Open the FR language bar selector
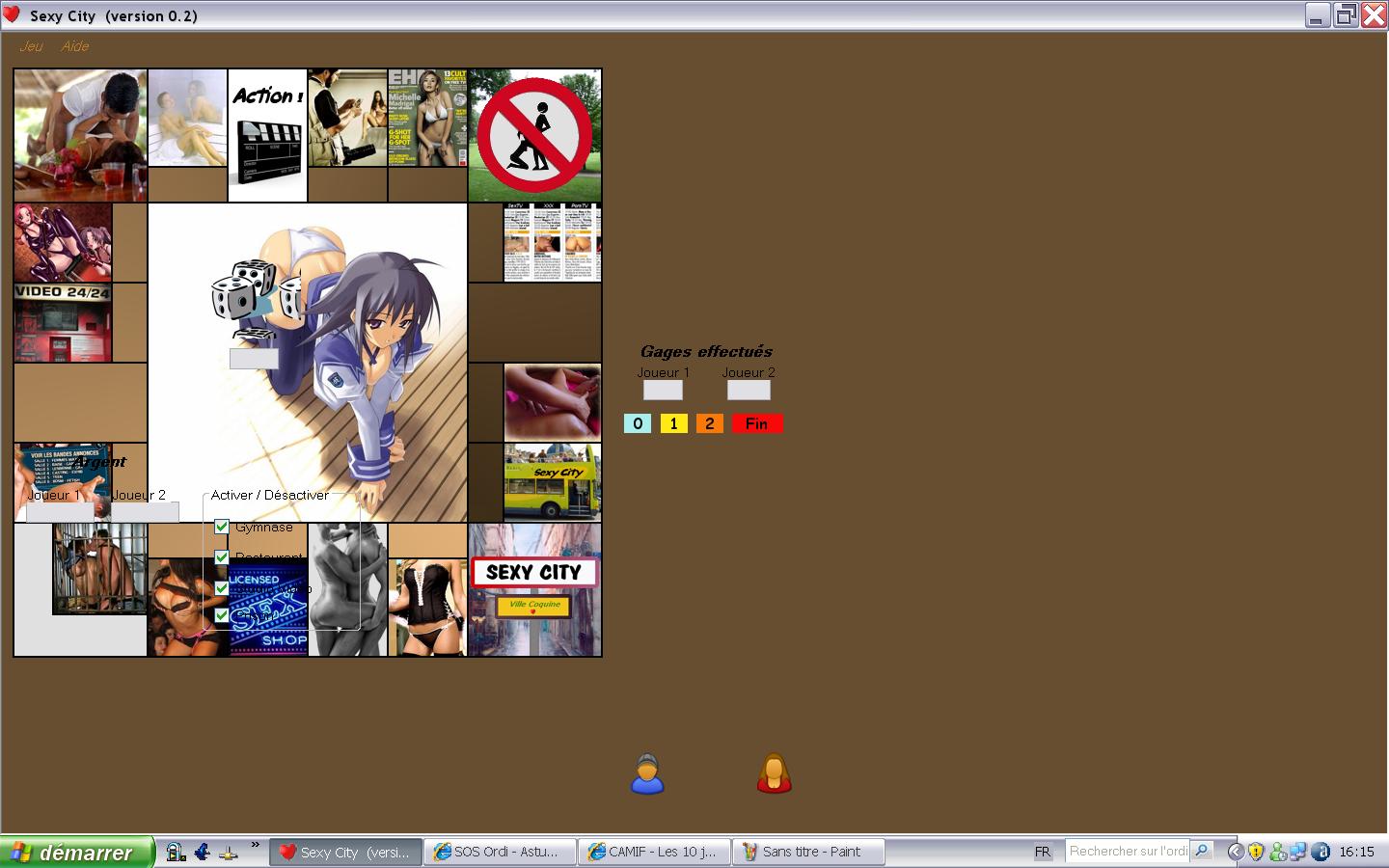This screenshot has width=1389, height=868. (1042, 852)
